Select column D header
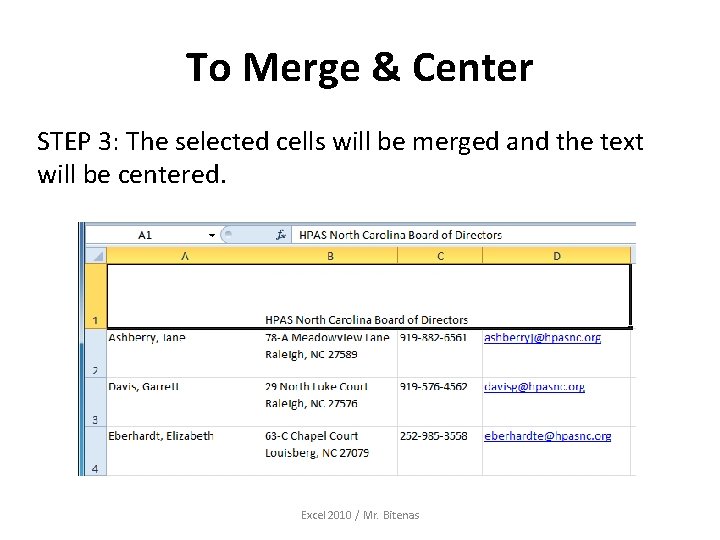This screenshot has width=720, height=540. pos(557,256)
